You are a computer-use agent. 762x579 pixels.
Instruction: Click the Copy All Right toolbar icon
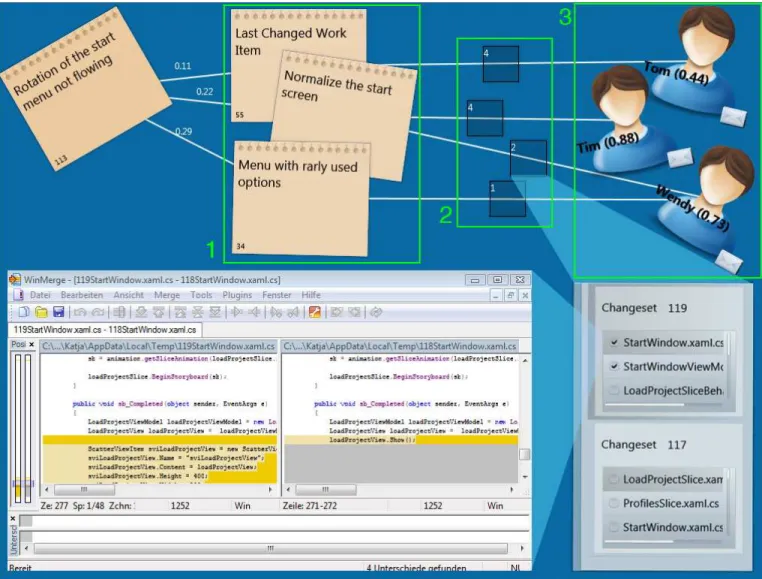[x=336, y=312]
